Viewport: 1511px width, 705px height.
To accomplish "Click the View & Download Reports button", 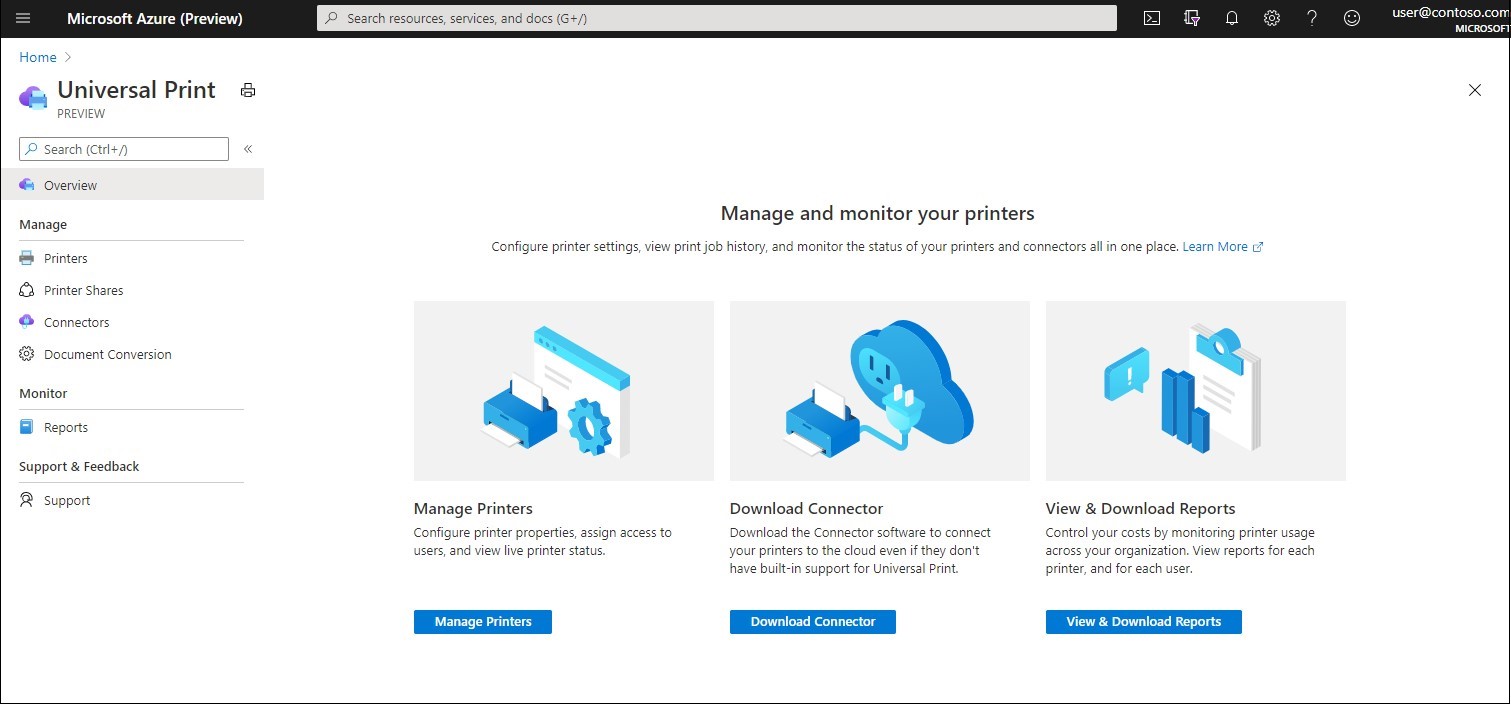I will (1143, 621).
